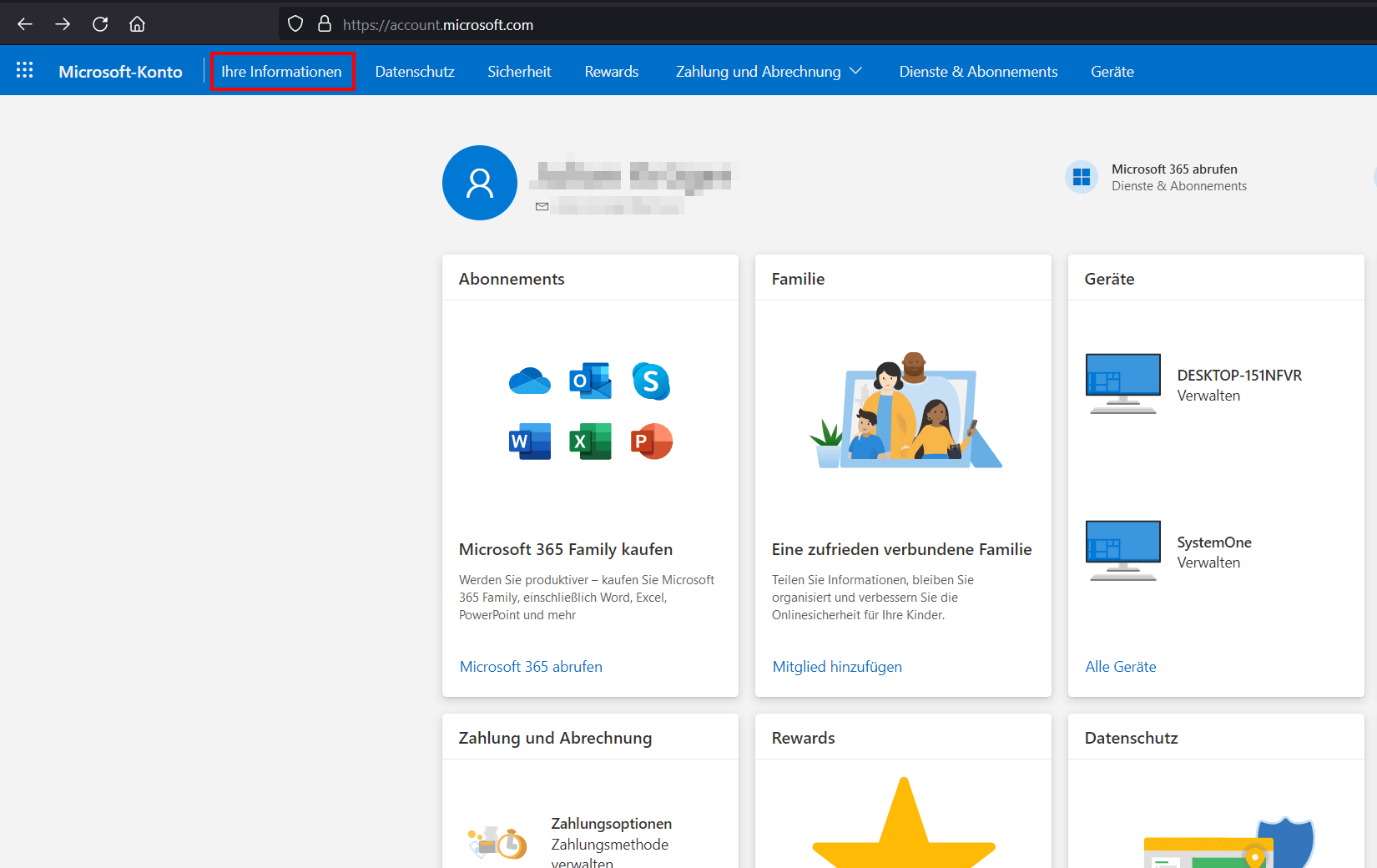This screenshot has width=1377, height=868.
Task: Click Eine zufrieden verbundene Familie title
Action: click(901, 549)
